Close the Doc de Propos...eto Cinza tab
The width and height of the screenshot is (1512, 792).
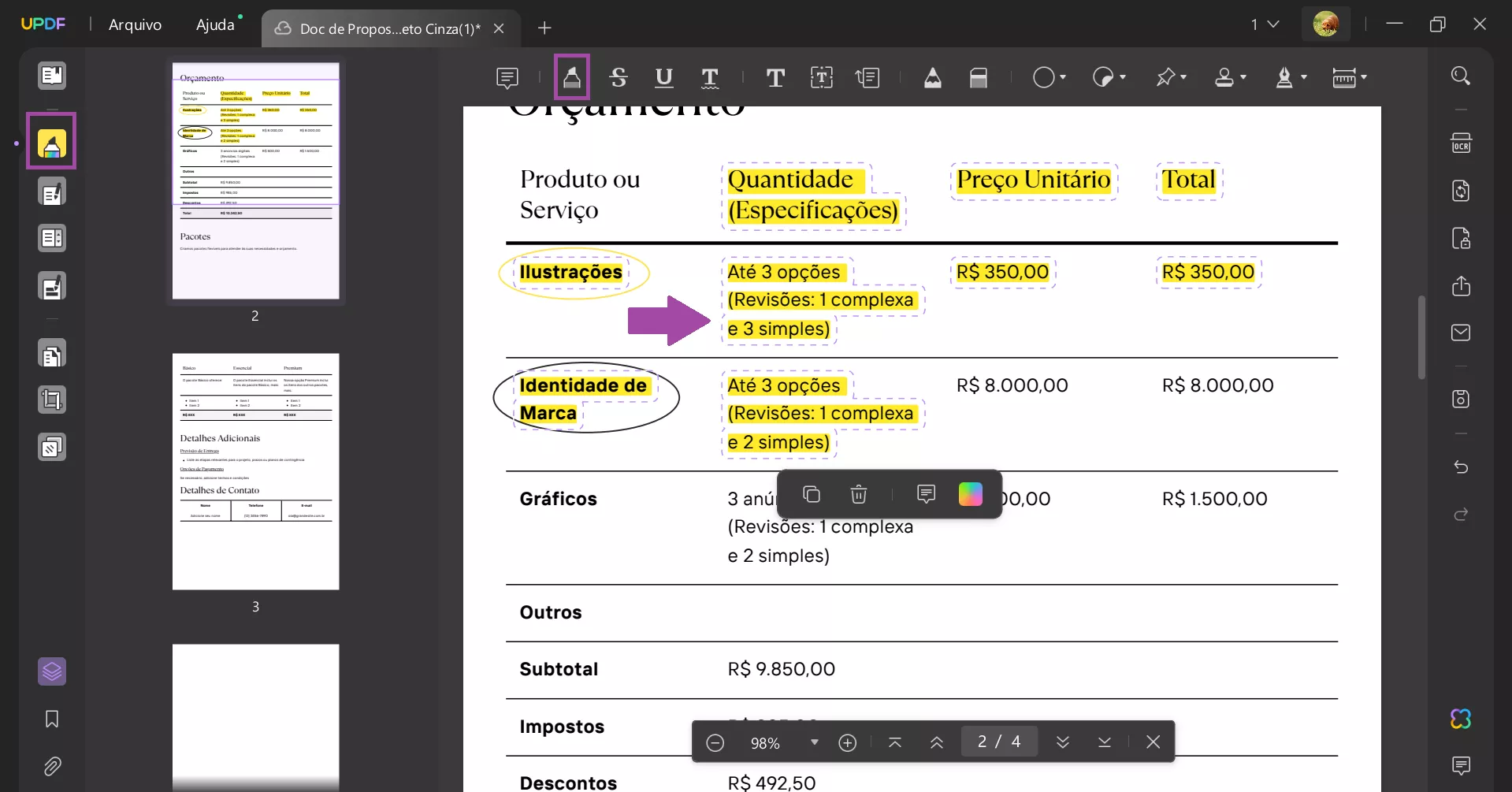(x=499, y=28)
